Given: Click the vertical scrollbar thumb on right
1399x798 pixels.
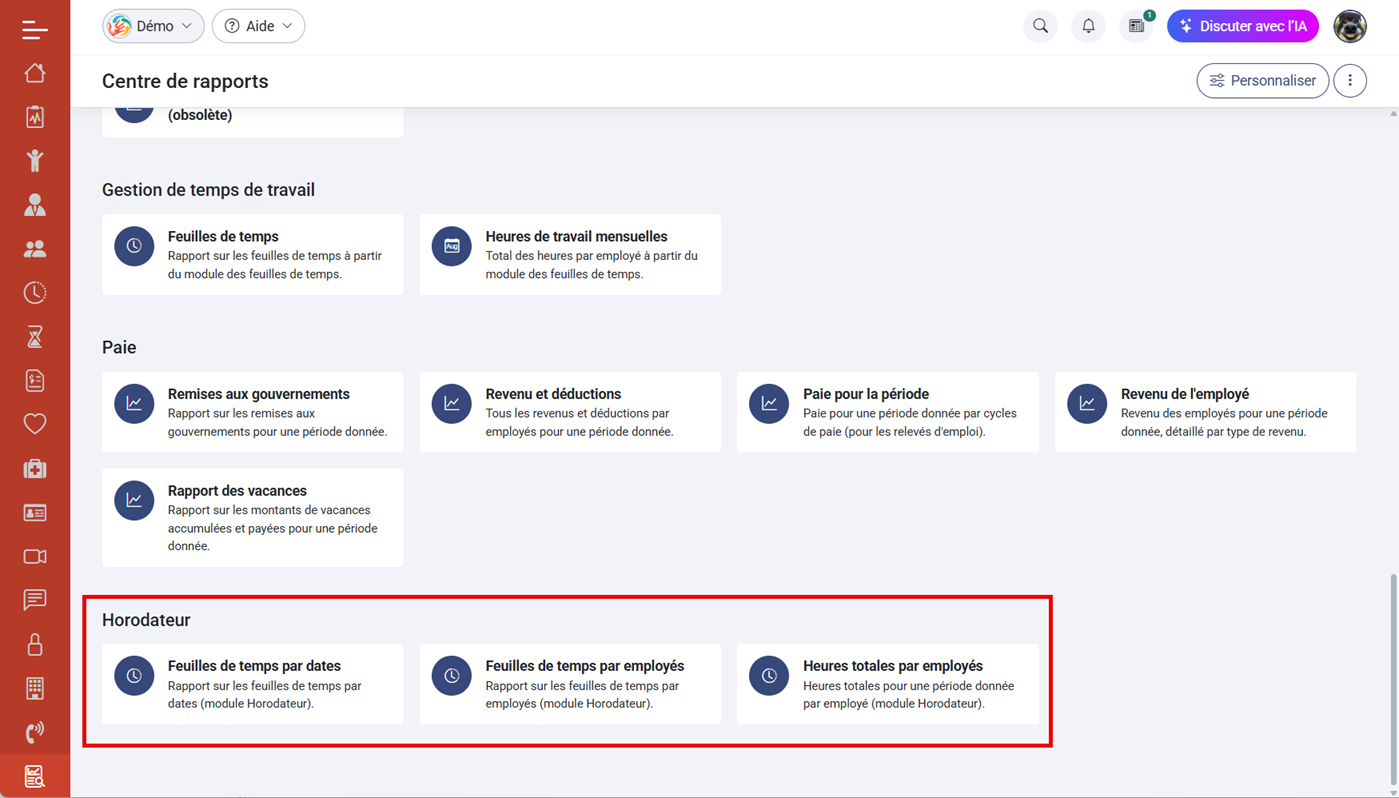Looking at the screenshot, I should (1392, 680).
